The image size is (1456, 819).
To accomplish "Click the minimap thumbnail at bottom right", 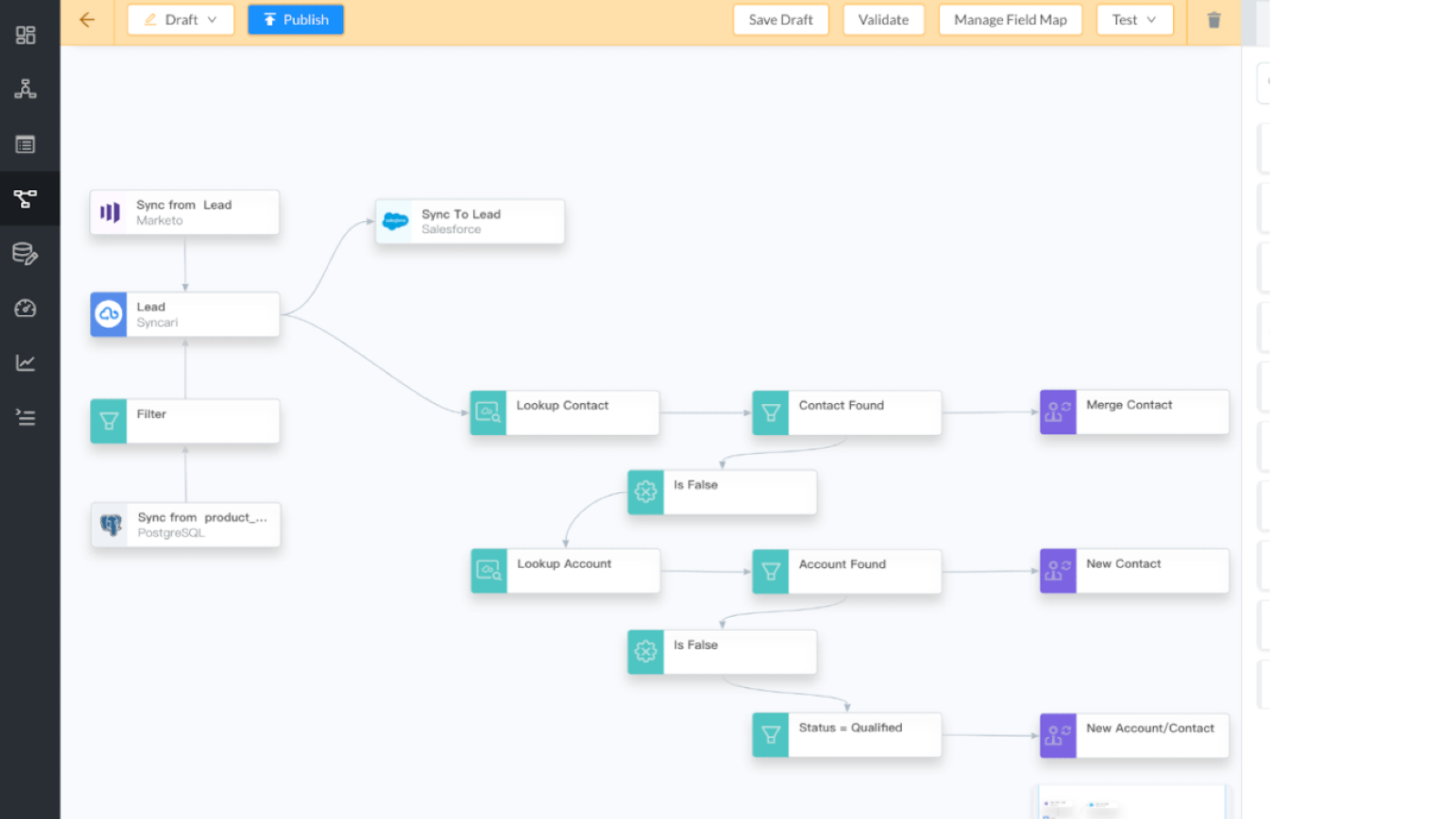I will 1131,803.
